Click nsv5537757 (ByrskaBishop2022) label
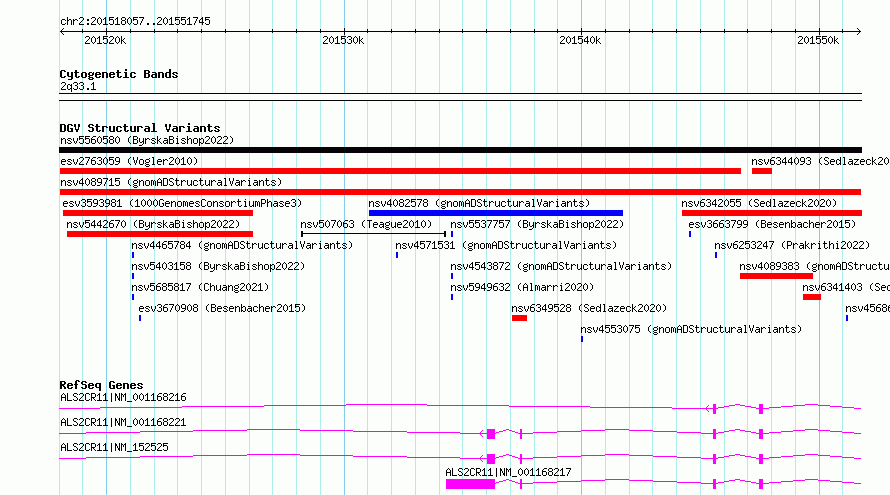 pyautogui.click(x=537, y=224)
